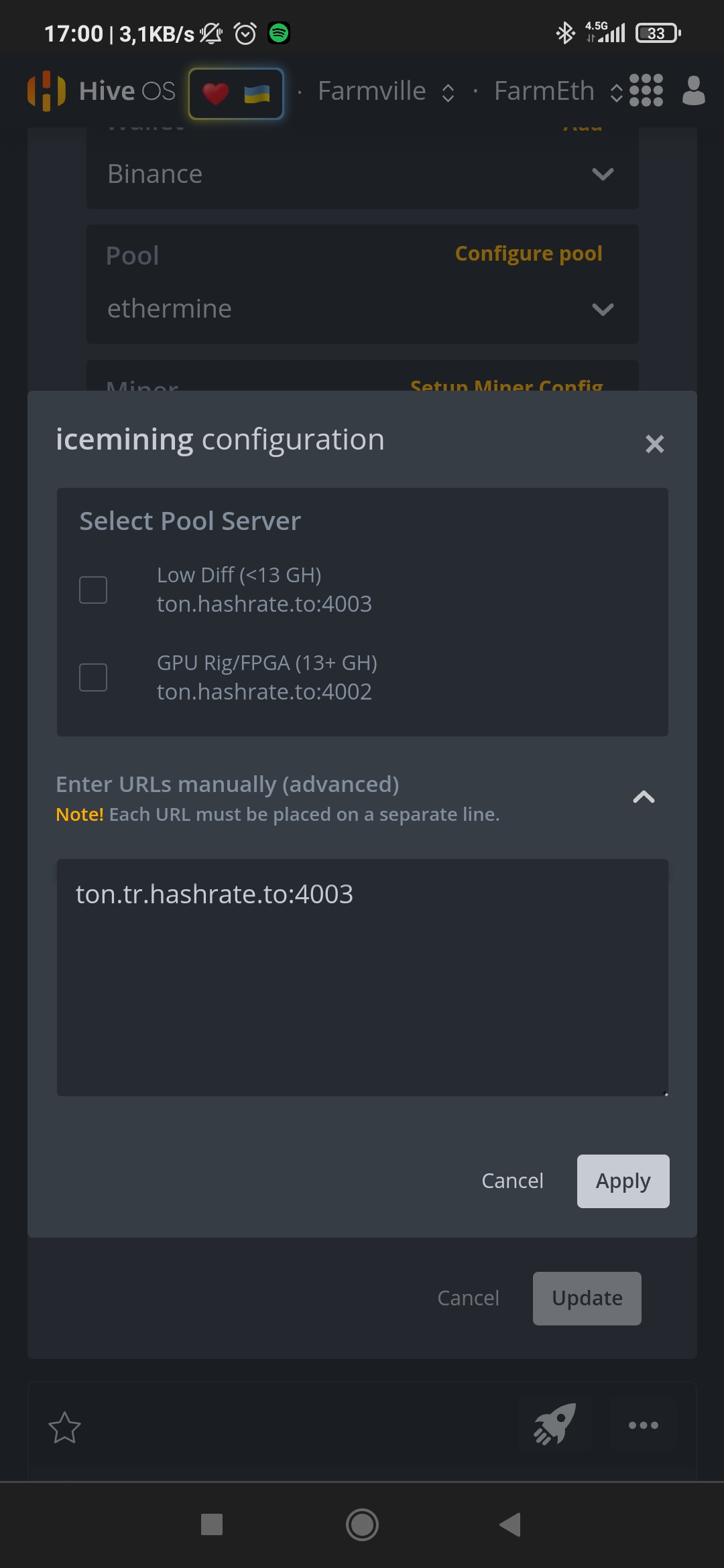This screenshot has height=1568, width=724.
Task: Click the ton.hashrate.to:4003 server address text
Action: (264, 604)
